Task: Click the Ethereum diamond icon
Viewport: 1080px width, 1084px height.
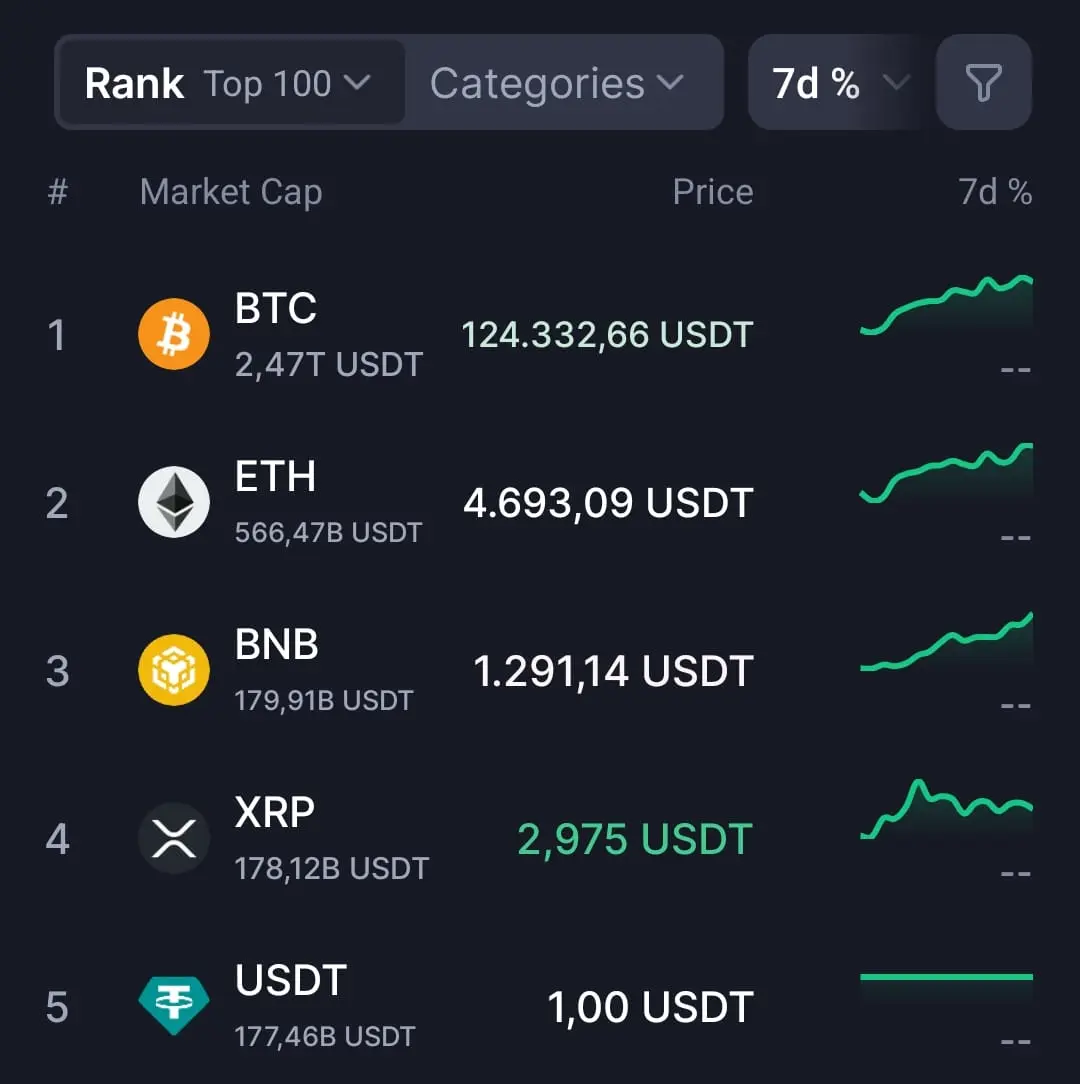Action: pos(174,502)
